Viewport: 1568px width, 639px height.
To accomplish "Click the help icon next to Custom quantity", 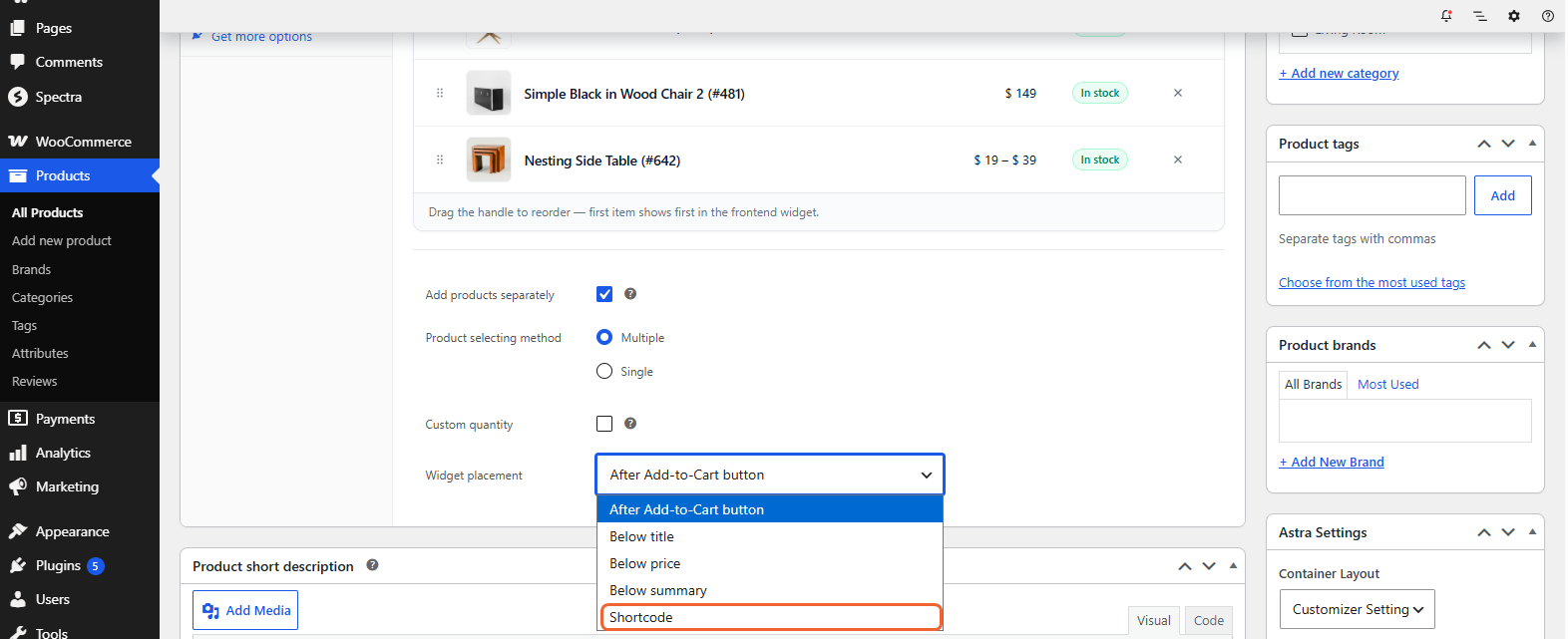I will 630,424.
